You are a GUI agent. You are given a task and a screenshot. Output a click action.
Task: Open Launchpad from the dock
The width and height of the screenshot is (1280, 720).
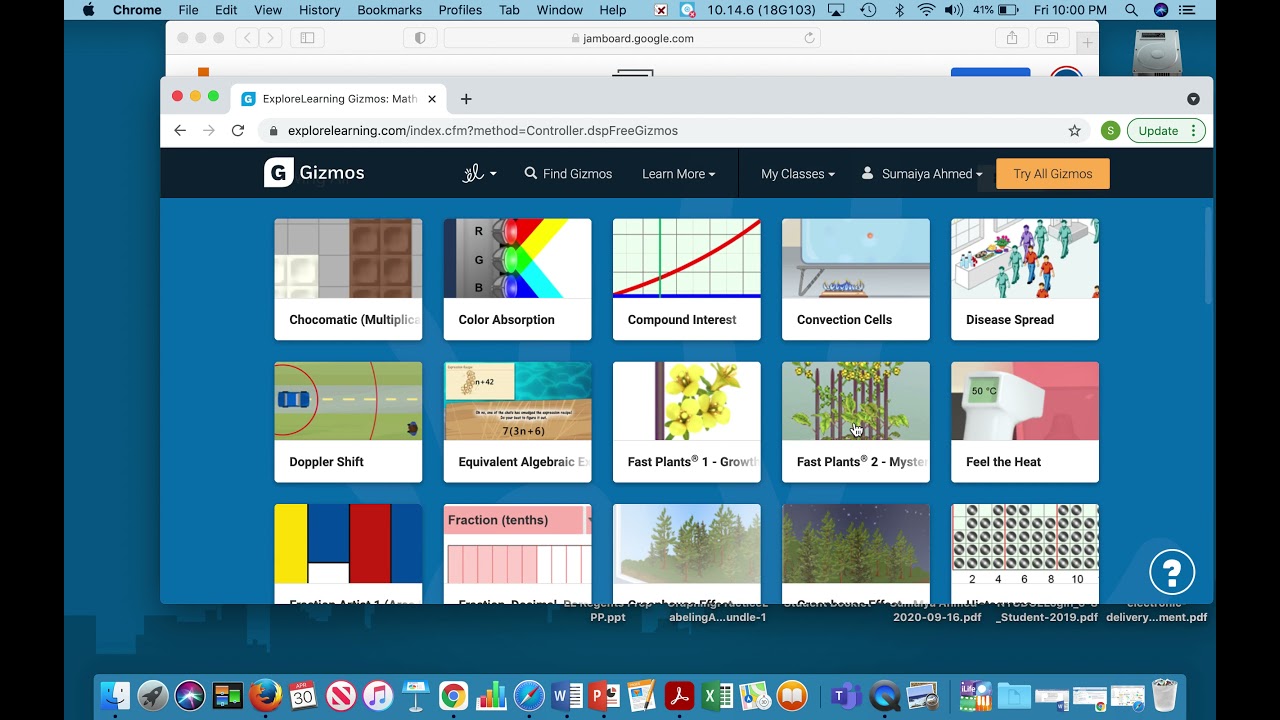[x=153, y=695]
